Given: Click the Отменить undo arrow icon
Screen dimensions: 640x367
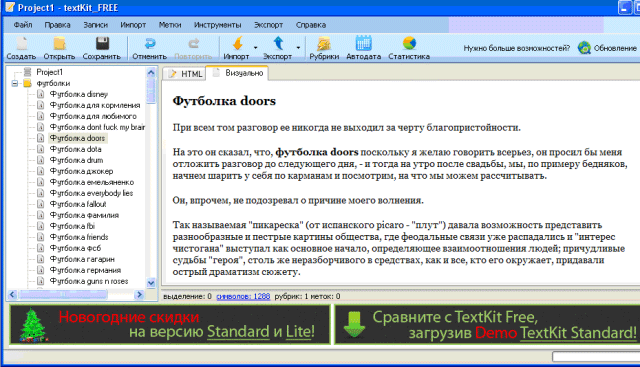Looking at the screenshot, I should (150, 43).
